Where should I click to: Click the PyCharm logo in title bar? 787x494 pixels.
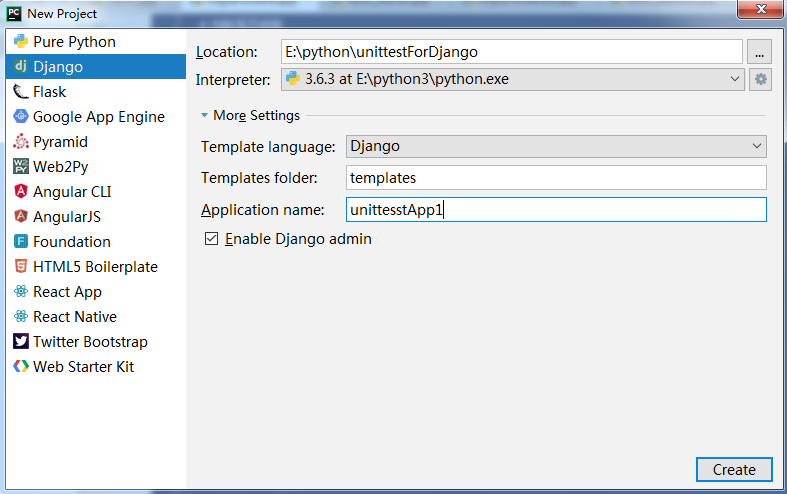tap(14, 14)
